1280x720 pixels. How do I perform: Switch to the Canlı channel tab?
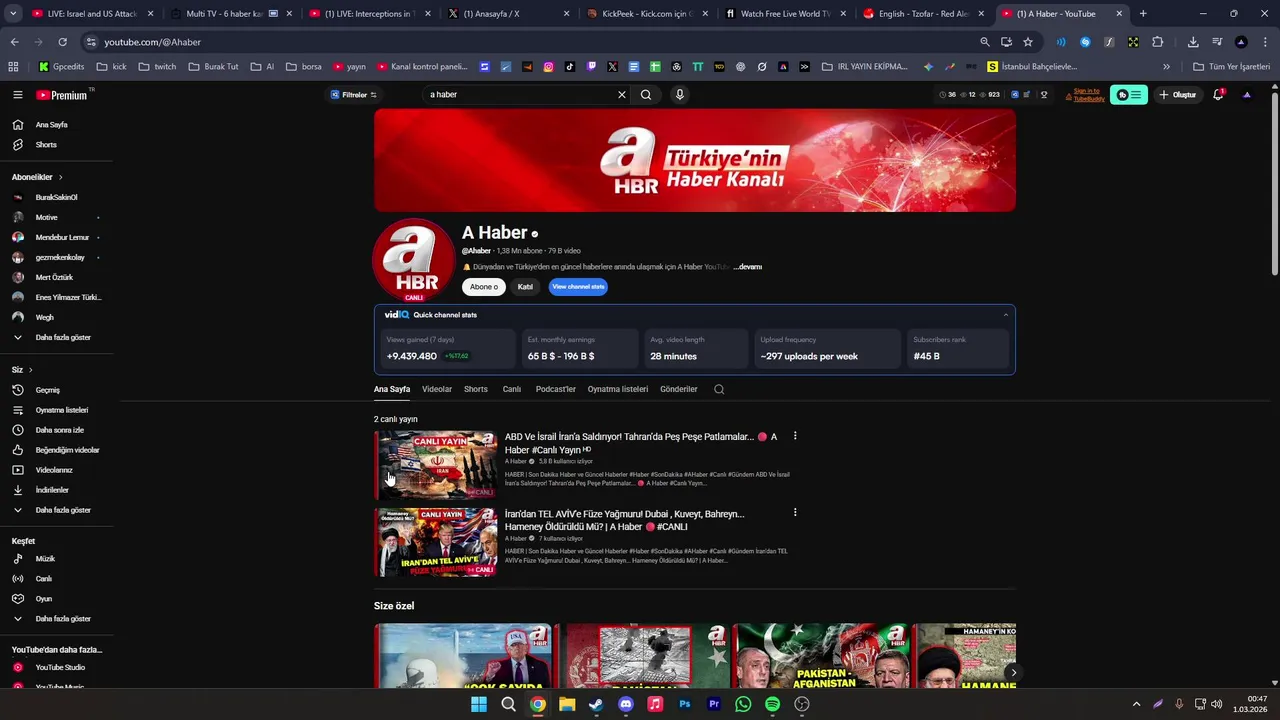(512, 389)
